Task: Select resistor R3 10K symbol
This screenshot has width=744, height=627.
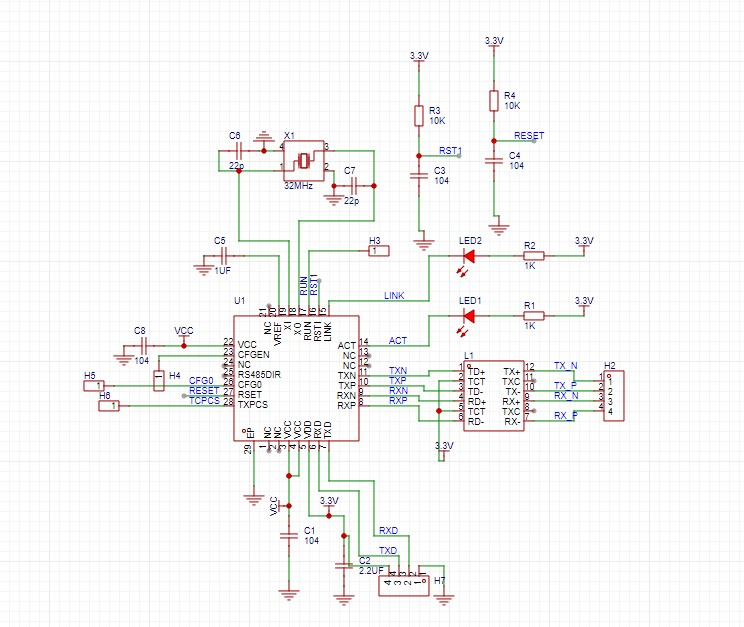Action: [419, 115]
